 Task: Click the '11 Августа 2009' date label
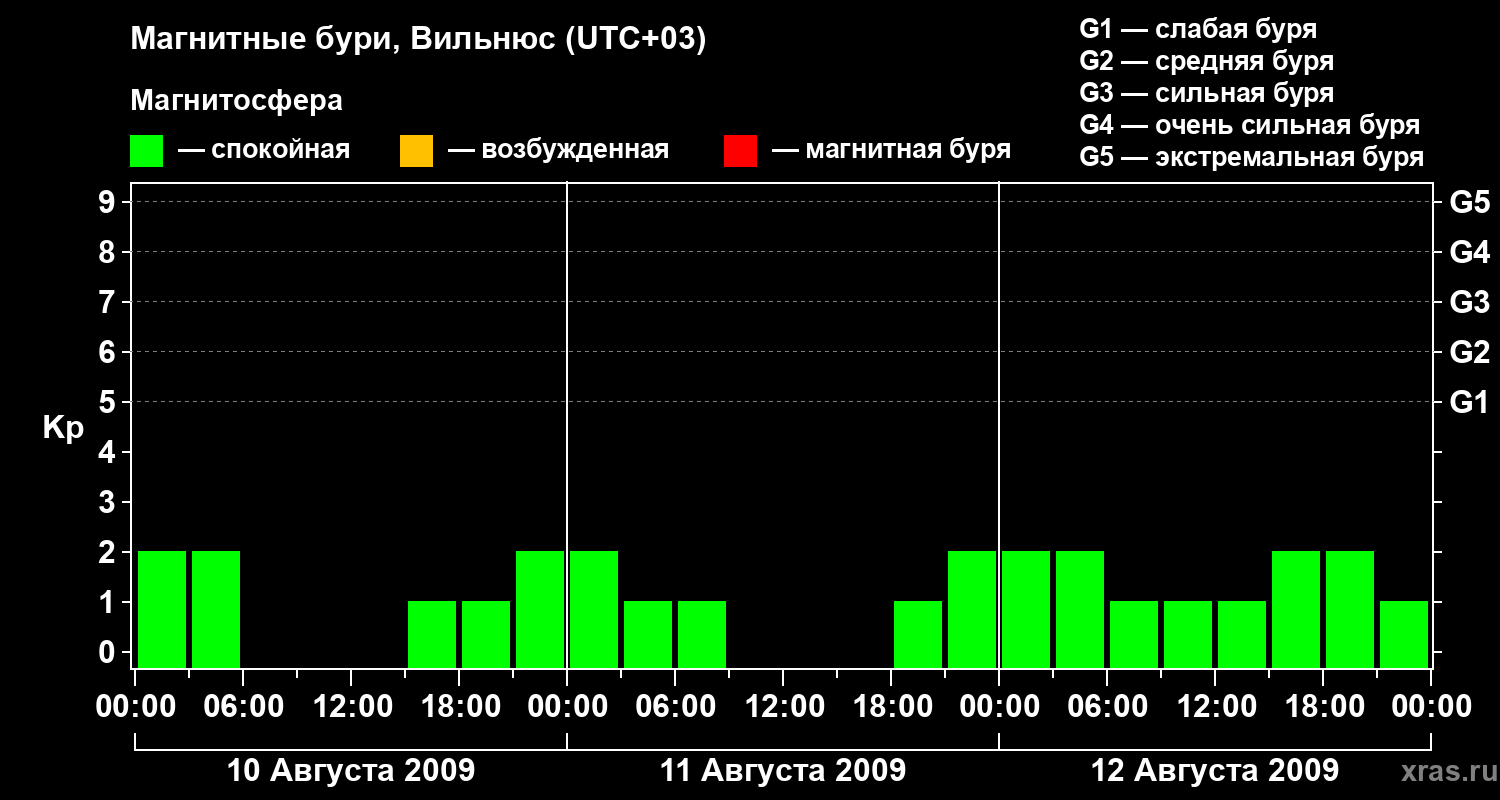pos(783,771)
